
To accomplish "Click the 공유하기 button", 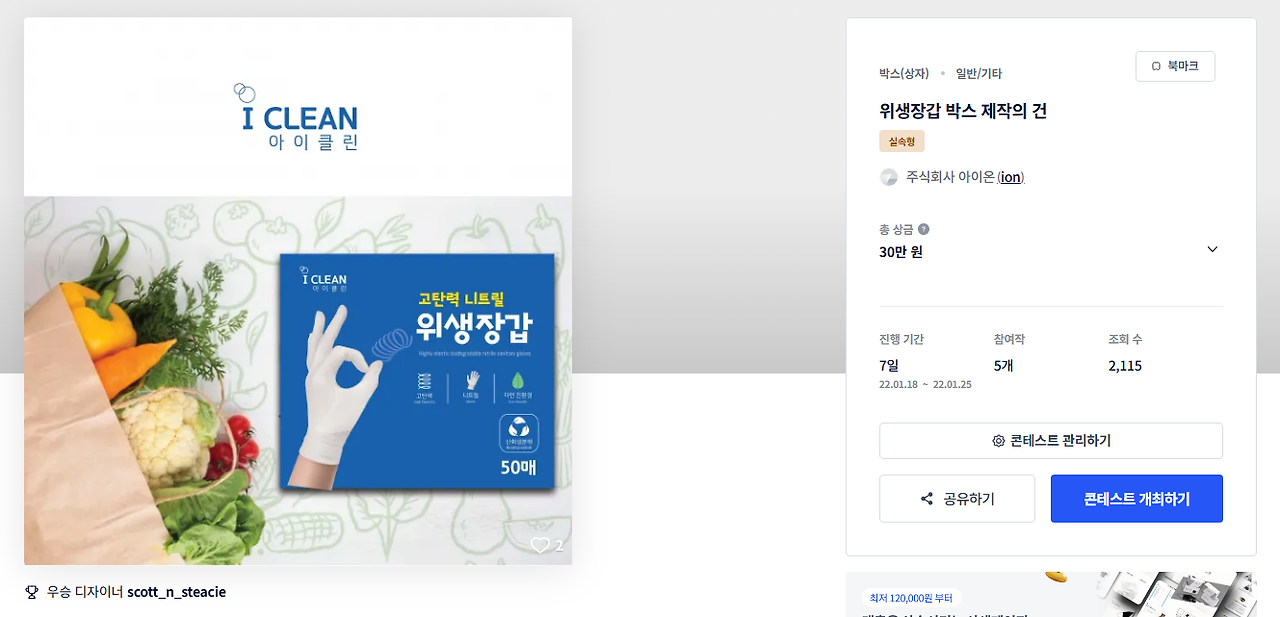I will (x=957, y=499).
